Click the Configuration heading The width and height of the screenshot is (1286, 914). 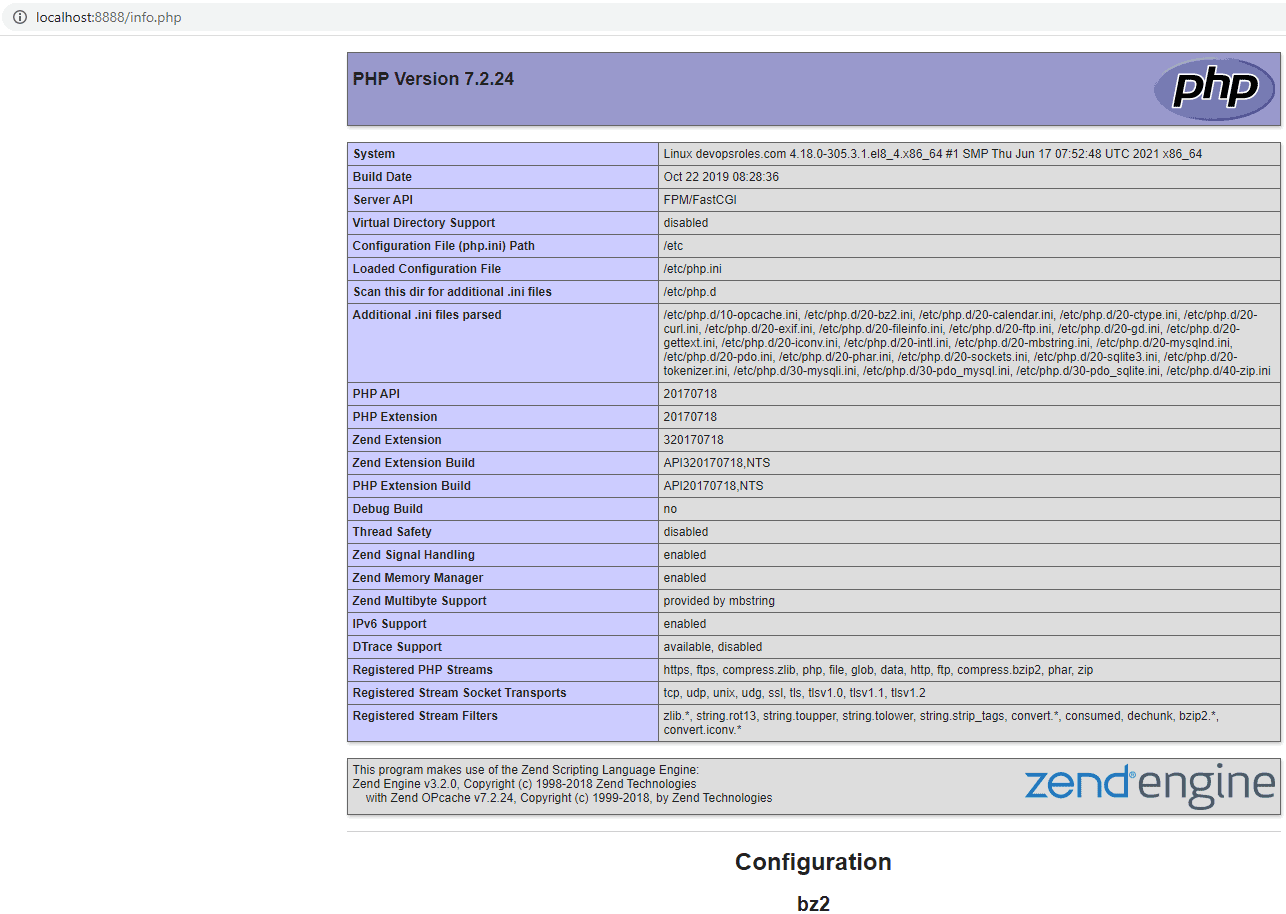(x=812, y=862)
